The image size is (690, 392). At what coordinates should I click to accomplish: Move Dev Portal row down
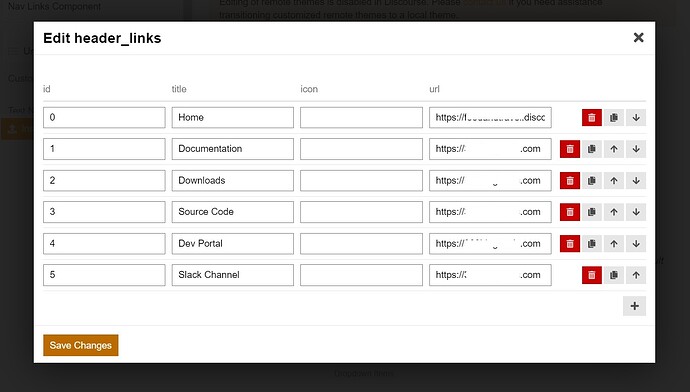636,244
